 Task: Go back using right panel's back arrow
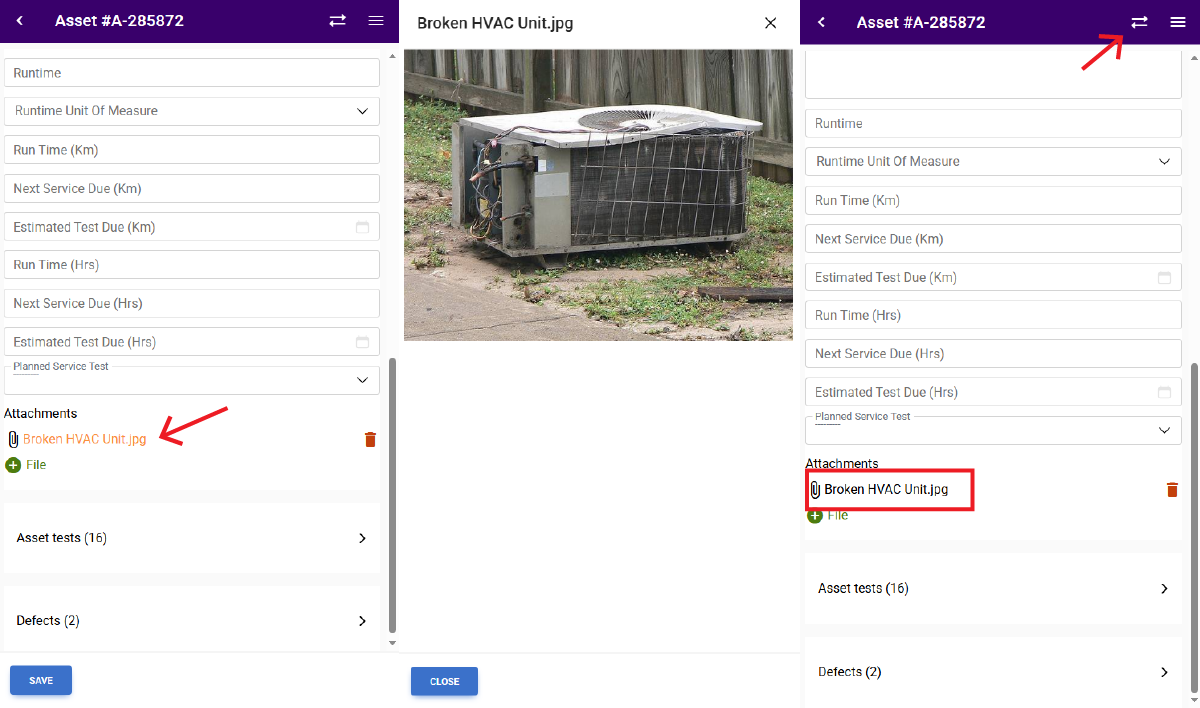coord(822,22)
